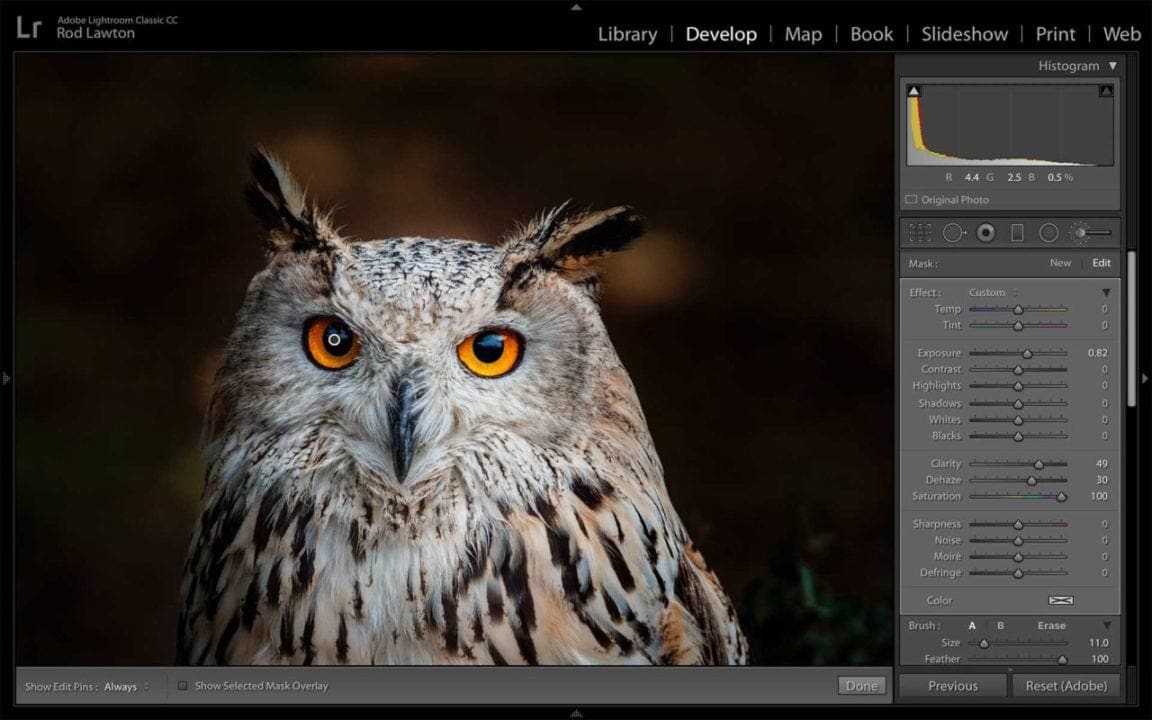The image size is (1152, 720).
Task: Click the shadow clipping indicator in histogram
Action: tap(913, 91)
